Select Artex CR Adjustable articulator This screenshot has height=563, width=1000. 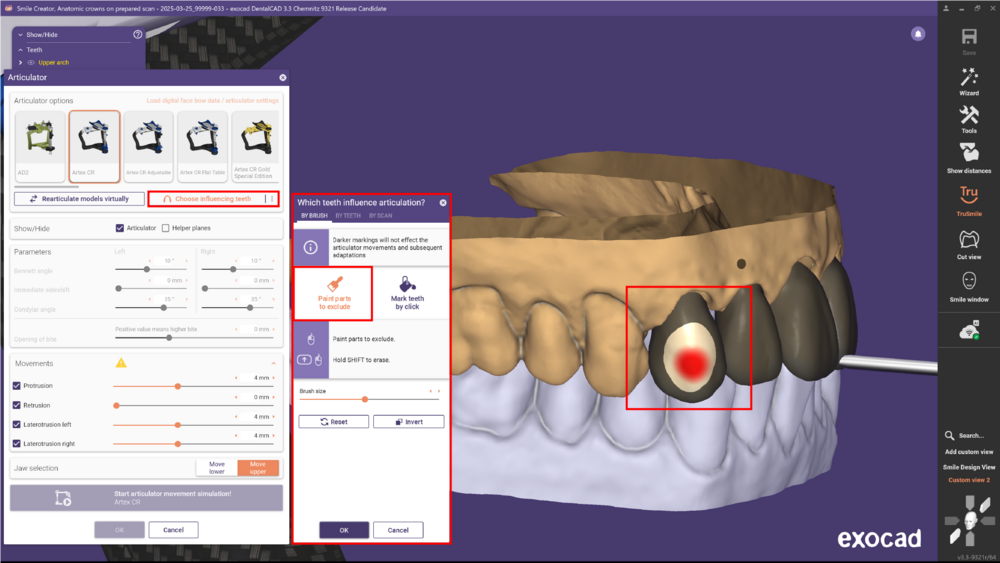pyautogui.click(x=149, y=146)
